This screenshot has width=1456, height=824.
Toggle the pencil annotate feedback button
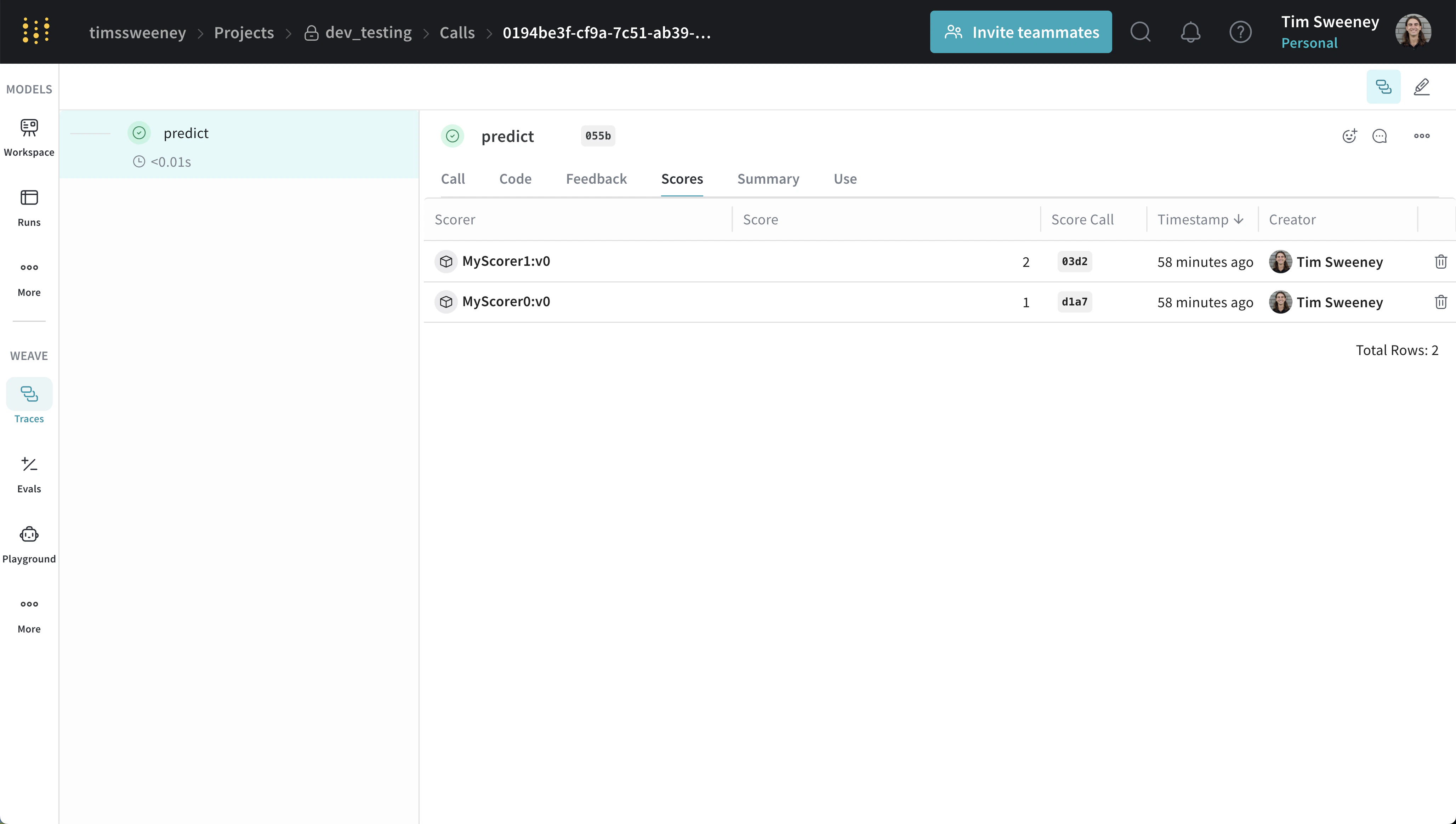pyautogui.click(x=1421, y=87)
